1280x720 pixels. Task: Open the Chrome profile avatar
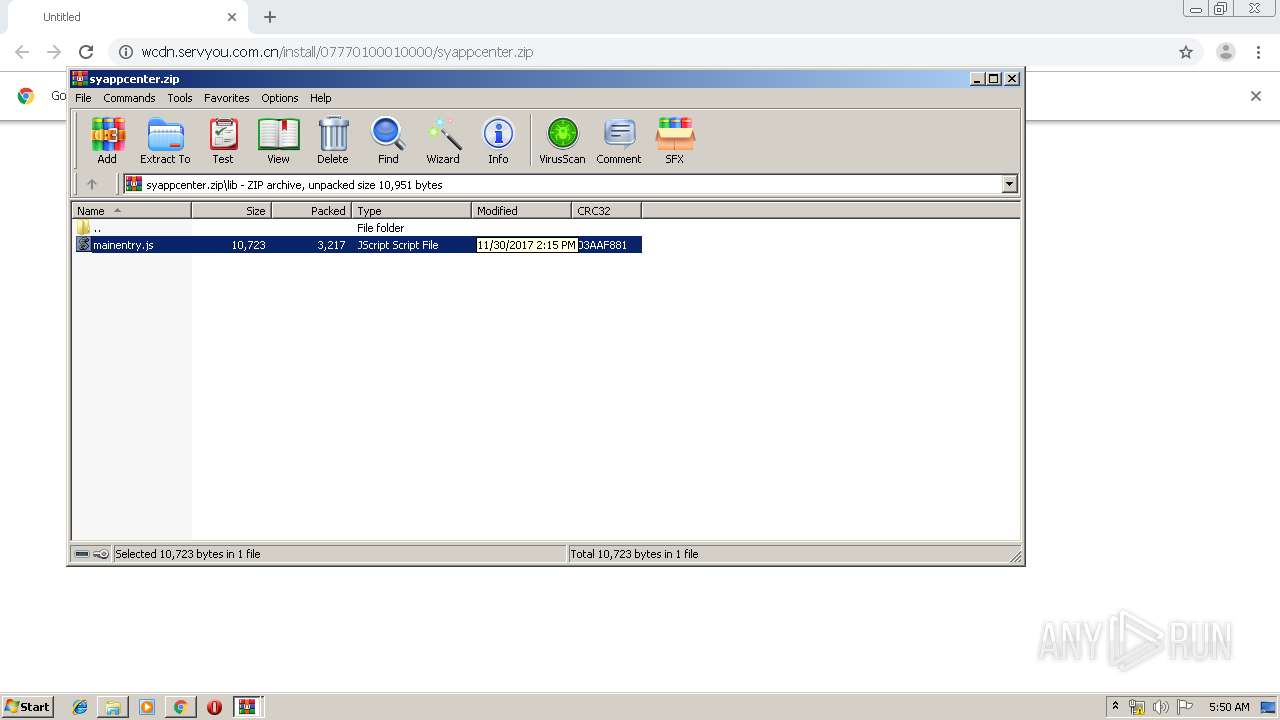1226,52
